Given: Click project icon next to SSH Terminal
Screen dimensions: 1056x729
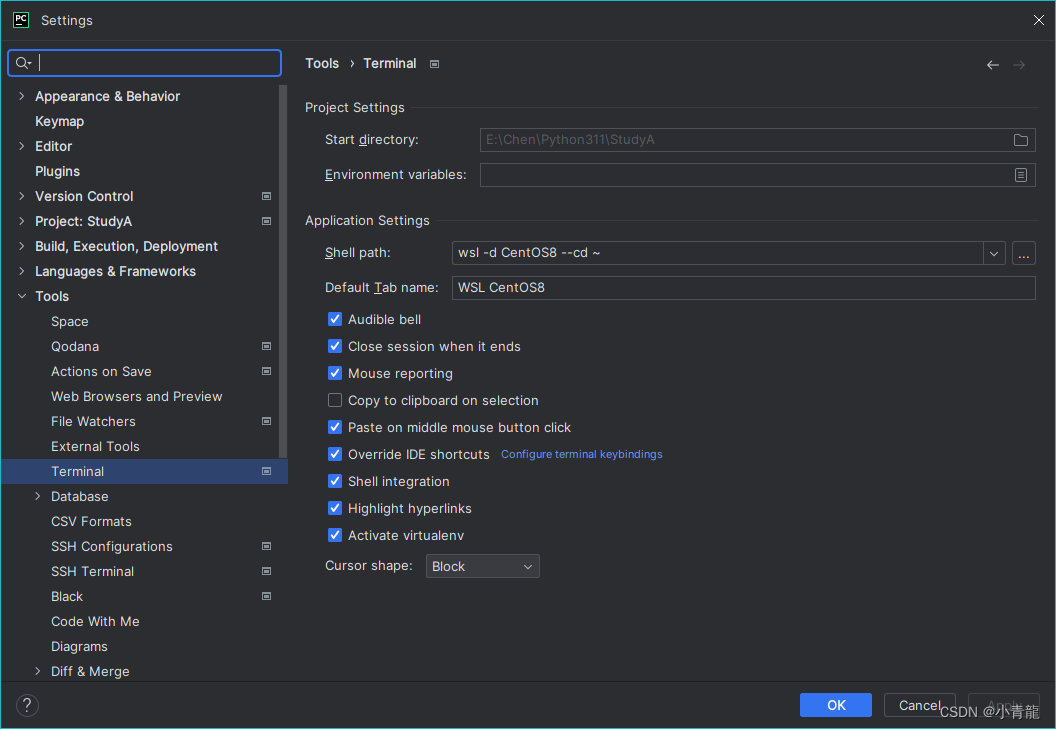Looking at the screenshot, I should 267,571.
